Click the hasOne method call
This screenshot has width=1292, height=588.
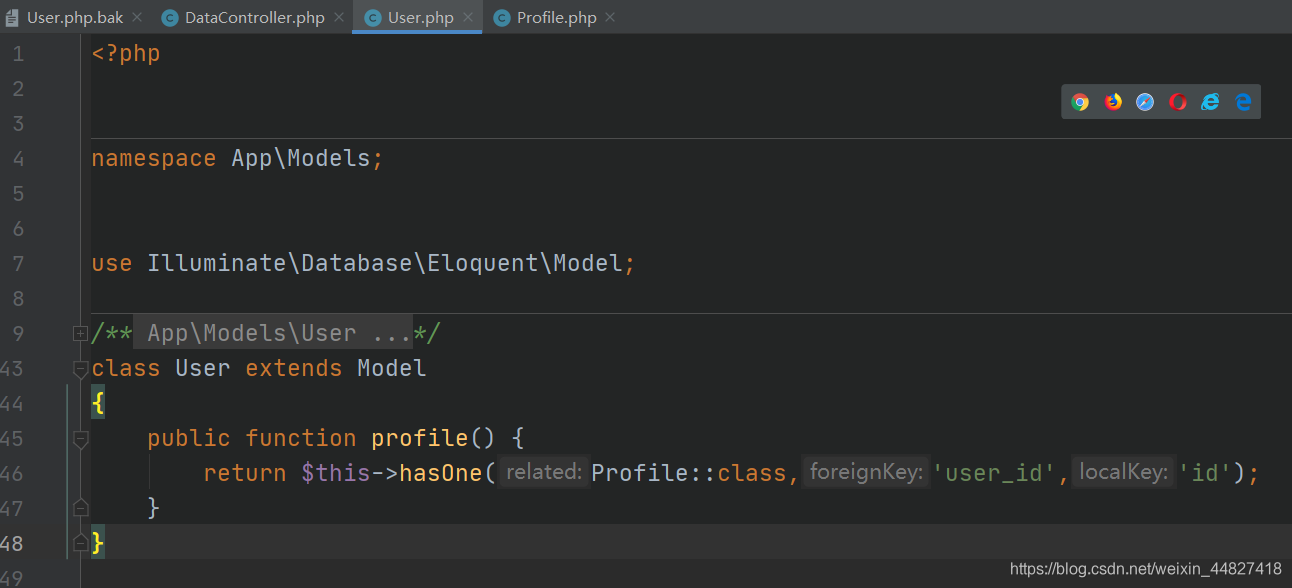[x=441, y=473]
